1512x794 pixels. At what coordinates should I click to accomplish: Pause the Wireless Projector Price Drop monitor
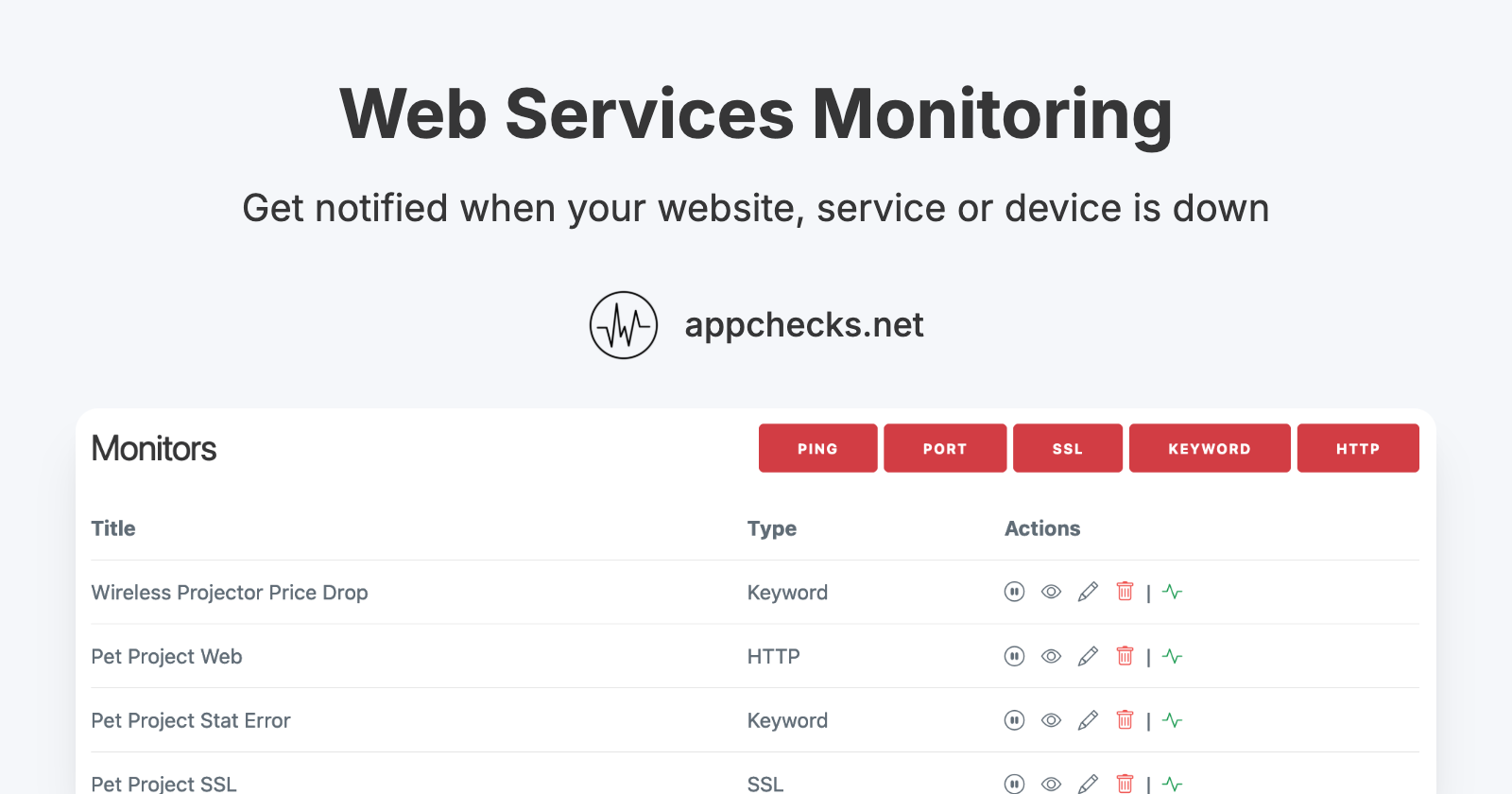(1013, 591)
